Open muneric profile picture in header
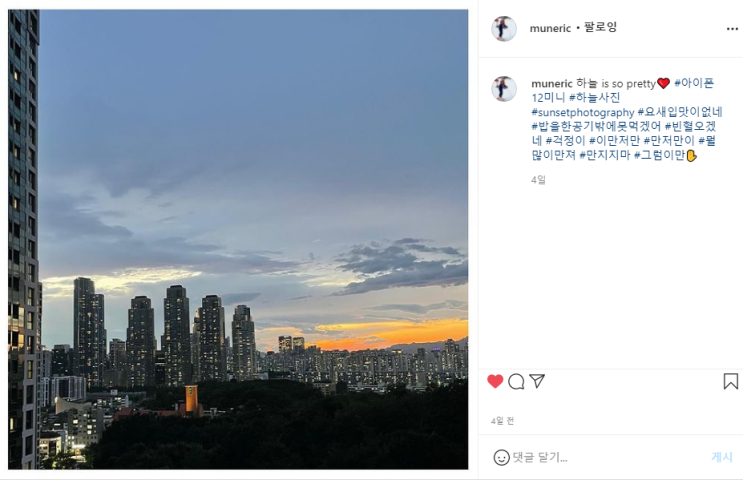This screenshot has width=743, height=480. (x=504, y=28)
